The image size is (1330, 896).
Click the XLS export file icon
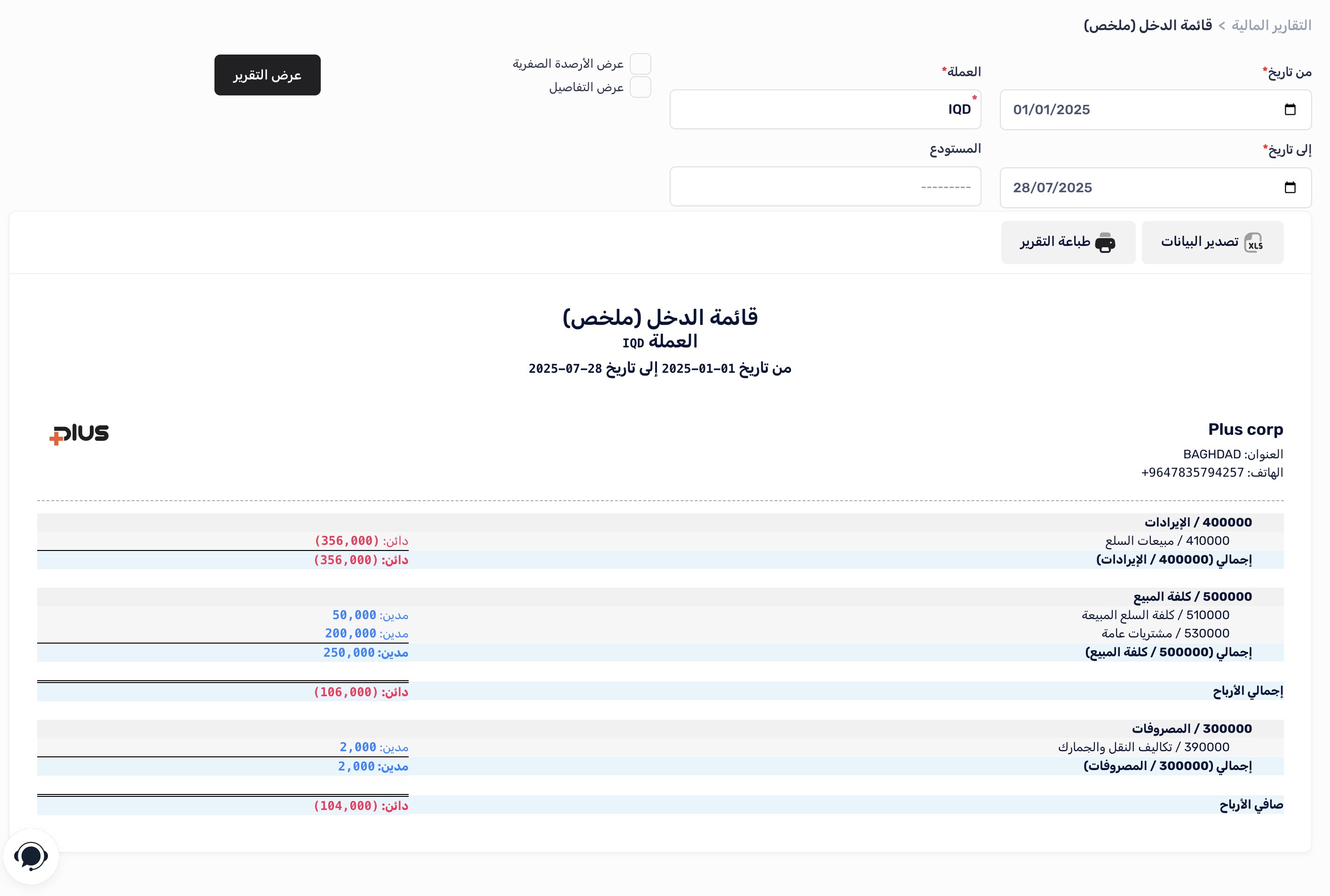click(1253, 242)
